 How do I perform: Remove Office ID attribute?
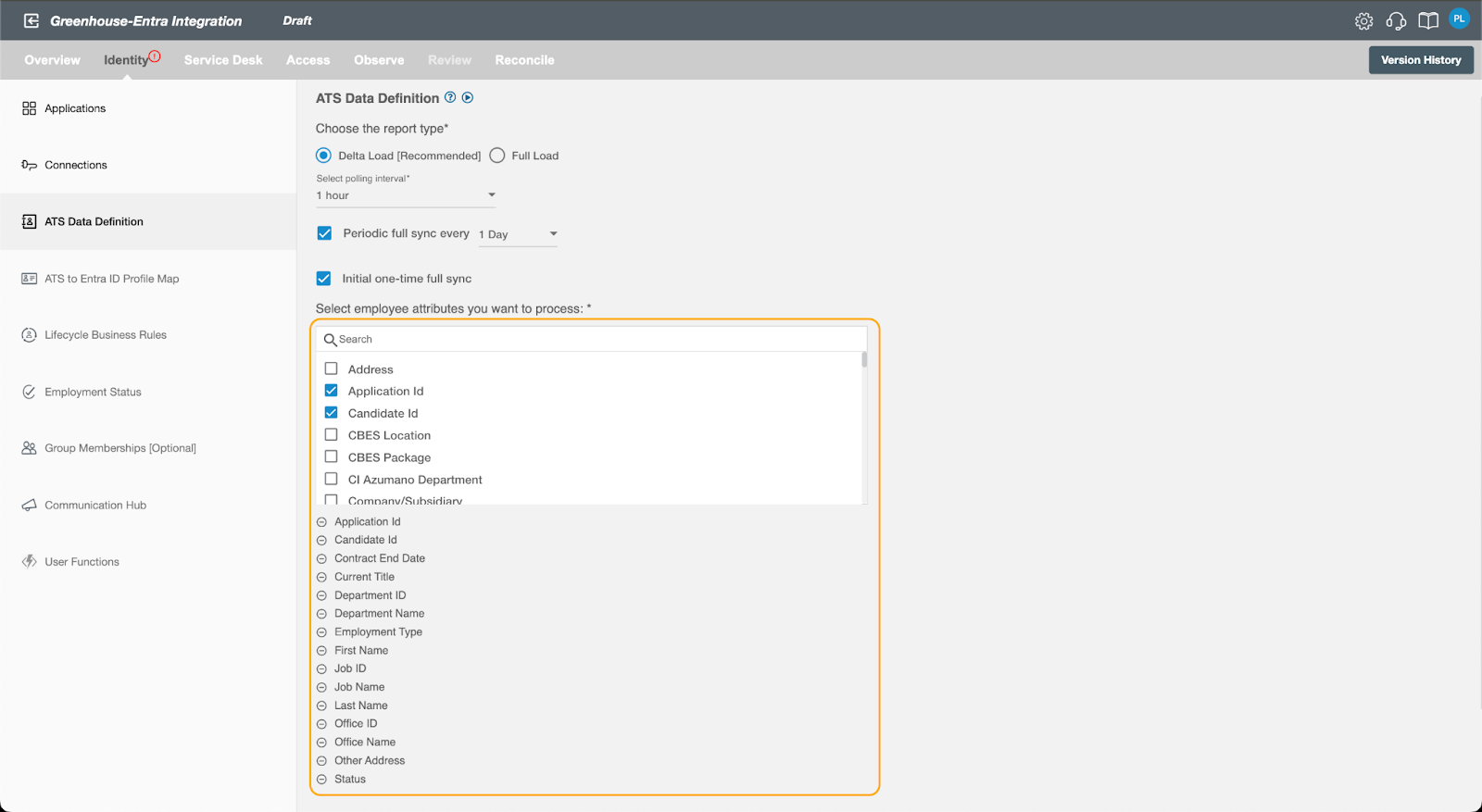[321, 724]
